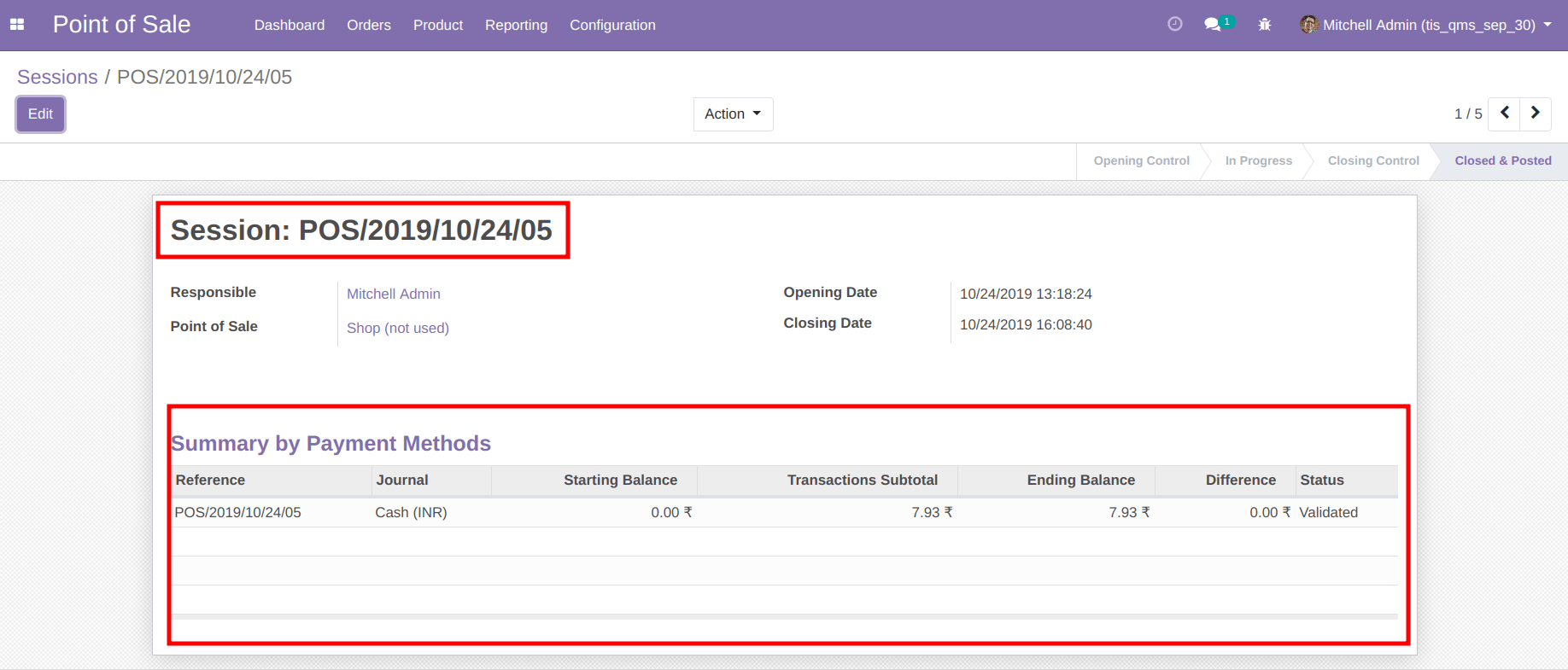This screenshot has height=670, width=1568.
Task: Open the Reporting menu
Action: [516, 25]
